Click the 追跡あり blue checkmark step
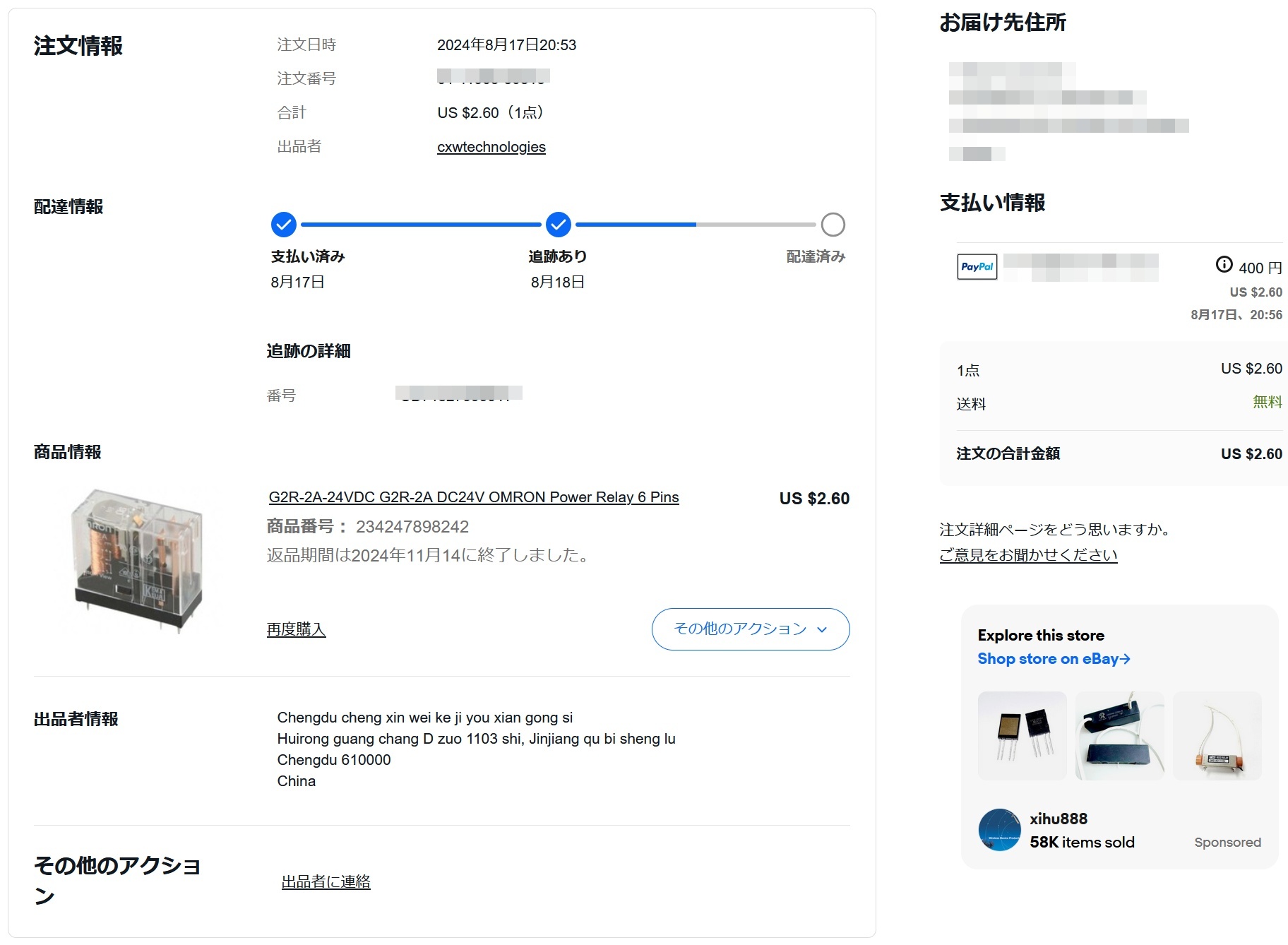The height and width of the screenshot is (945, 1288). click(558, 225)
